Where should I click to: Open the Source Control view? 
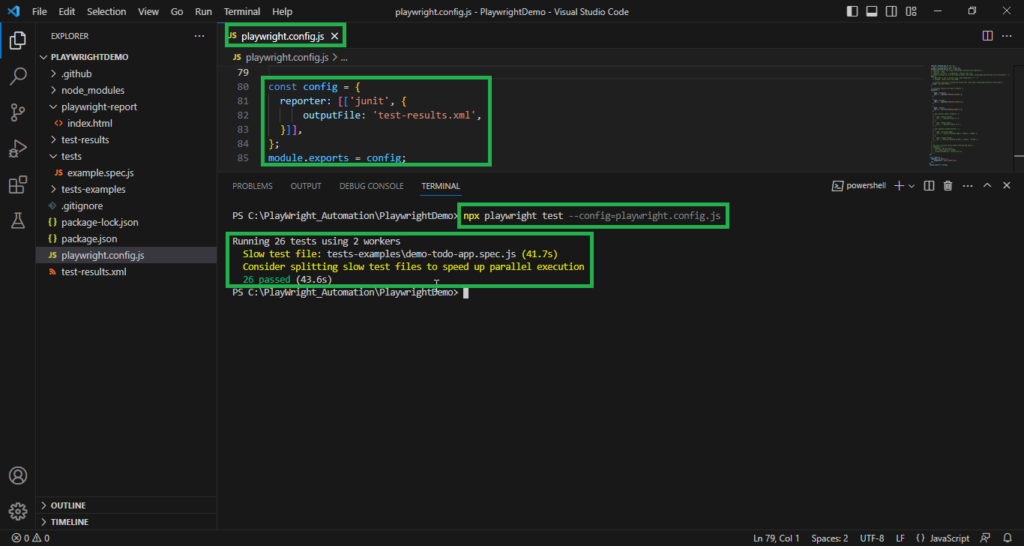(18, 112)
